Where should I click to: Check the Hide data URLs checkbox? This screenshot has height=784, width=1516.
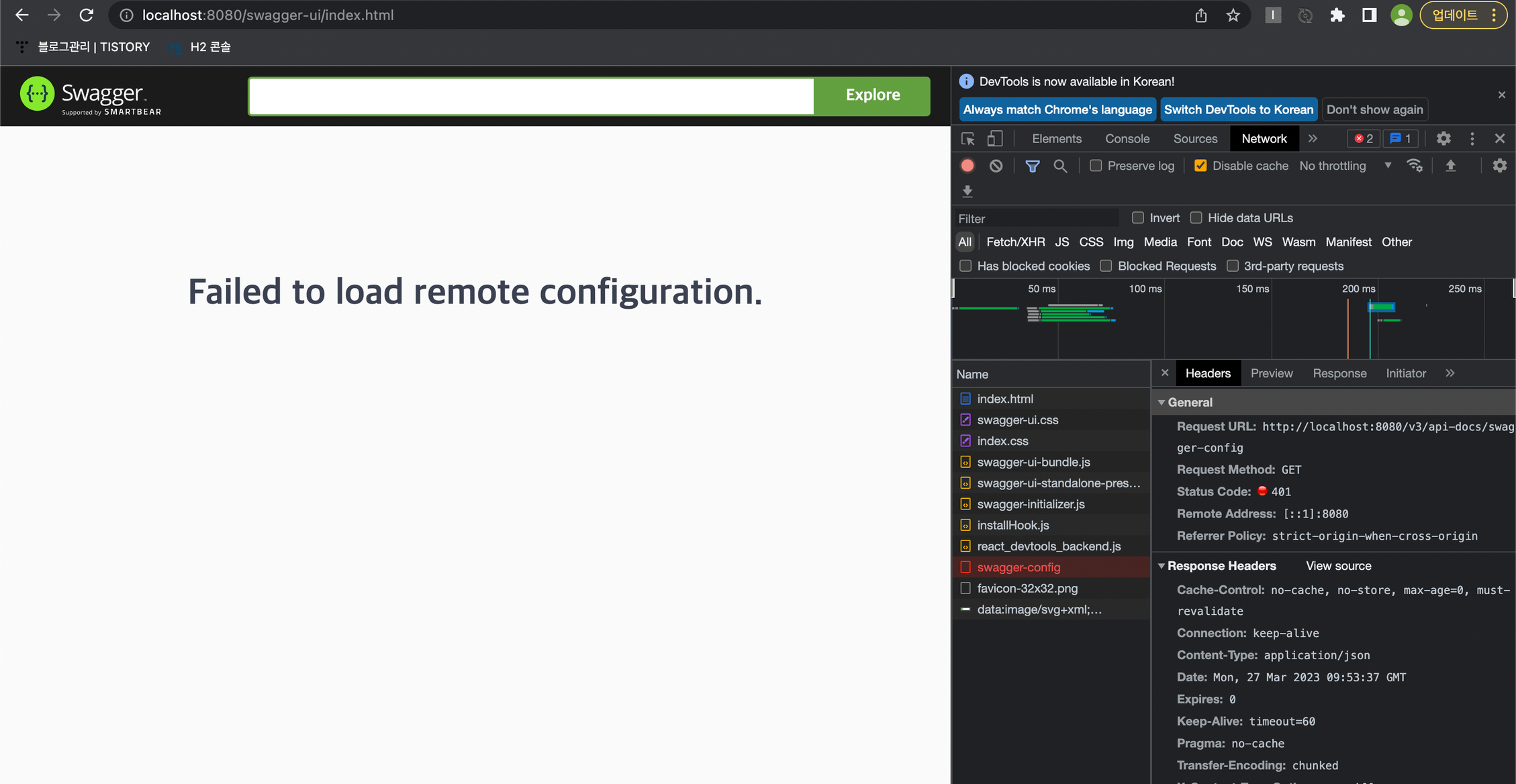[1196, 218]
